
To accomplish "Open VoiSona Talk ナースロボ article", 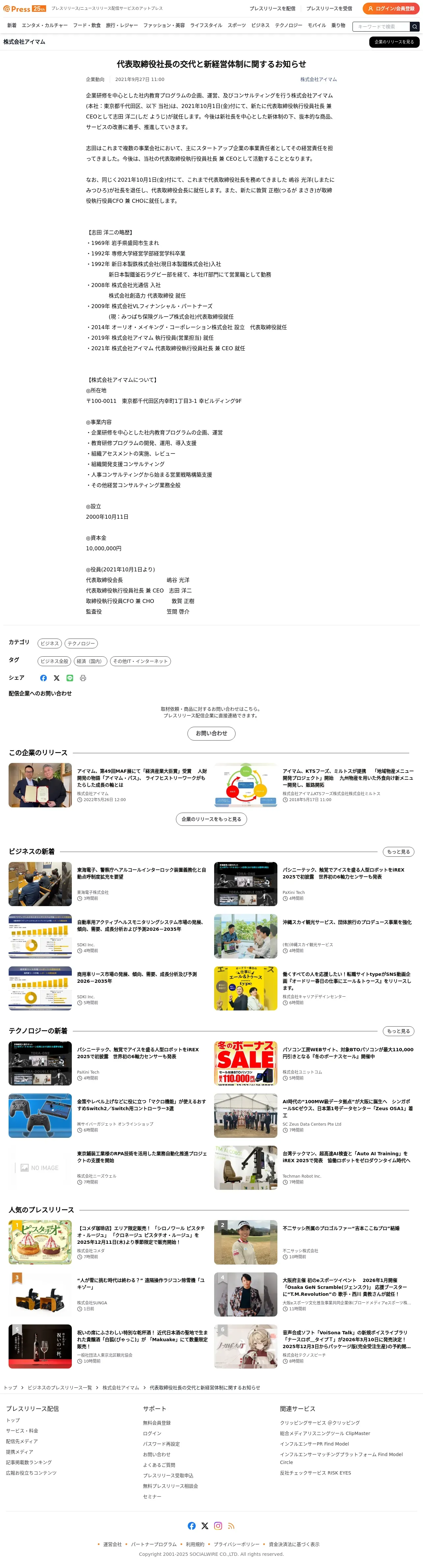I will 347,1339.
